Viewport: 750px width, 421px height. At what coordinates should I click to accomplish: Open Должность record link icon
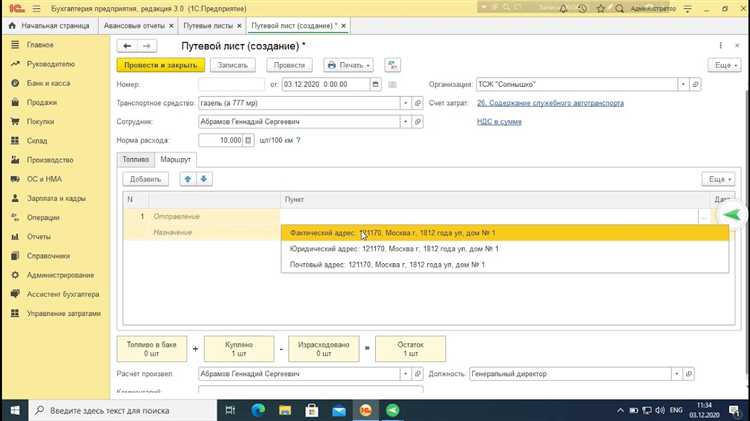[689, 374]
